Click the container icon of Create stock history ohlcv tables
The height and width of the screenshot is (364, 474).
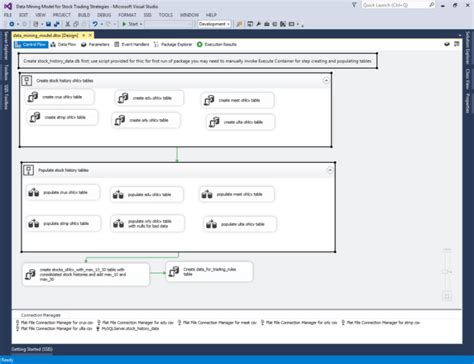point(27,80)
